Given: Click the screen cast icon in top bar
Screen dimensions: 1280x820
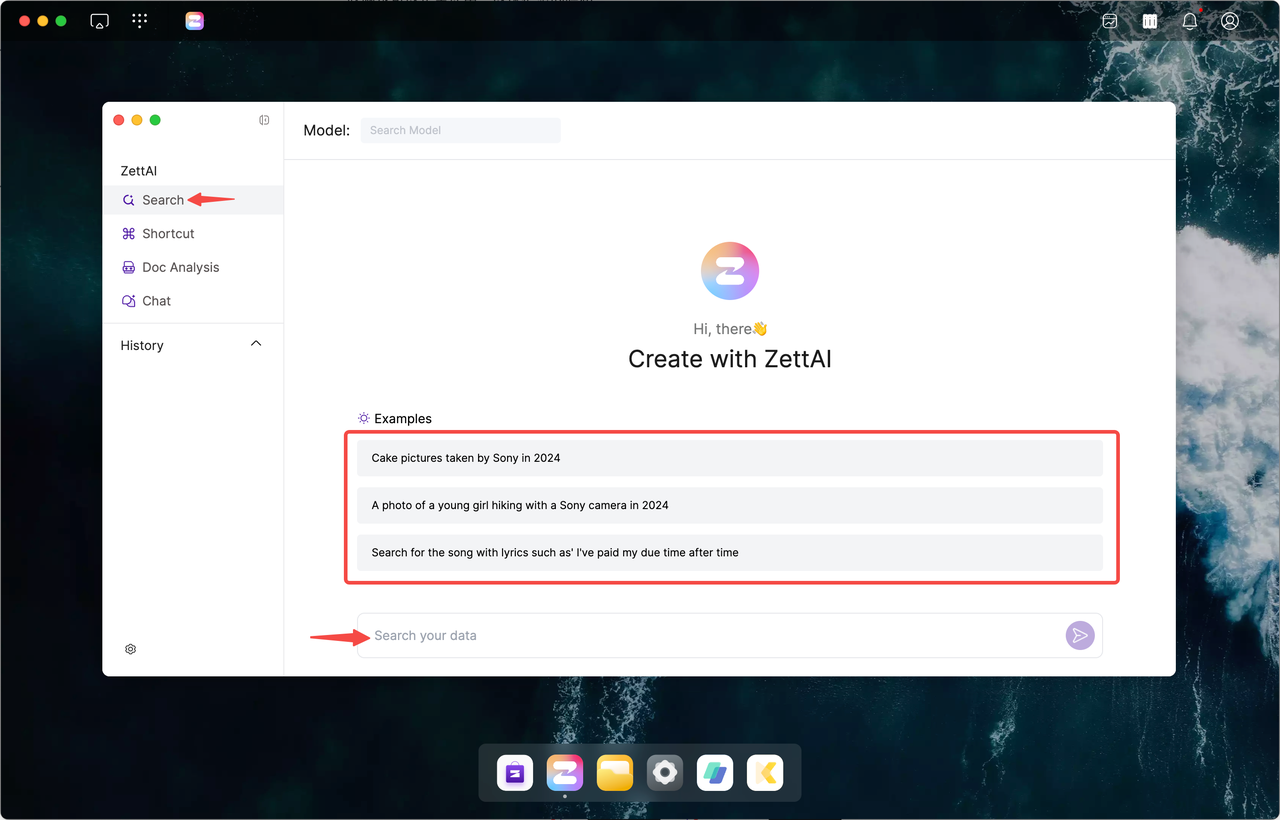Looking at the screenshot, I should [99, 21].
